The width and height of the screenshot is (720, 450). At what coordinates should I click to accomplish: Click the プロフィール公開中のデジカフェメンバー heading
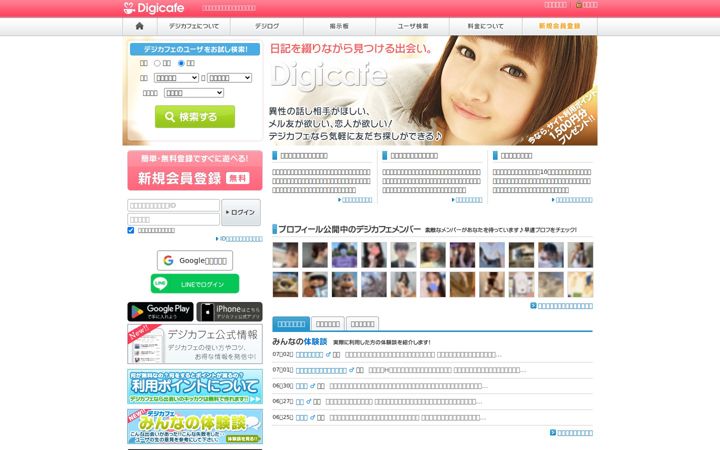(349, 229)
